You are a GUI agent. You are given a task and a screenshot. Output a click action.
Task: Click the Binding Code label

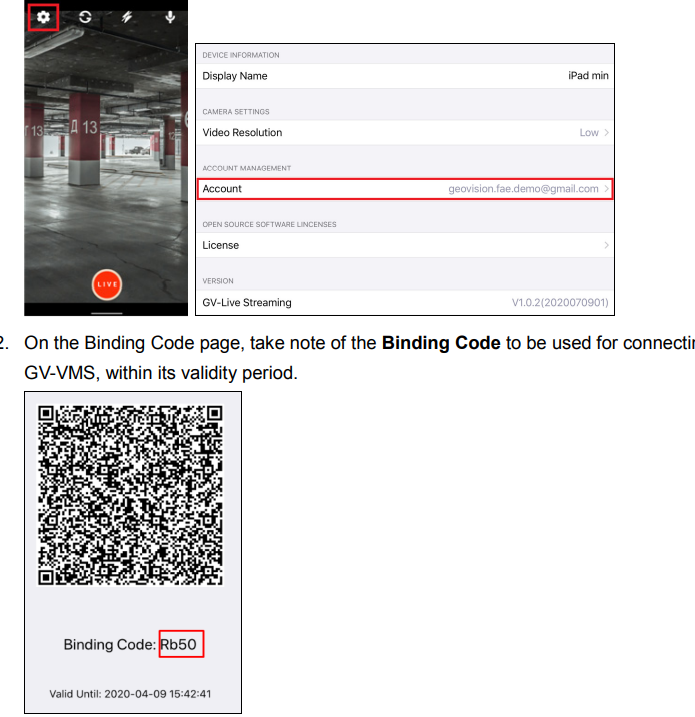pyautogui.click(x=109, y=644)
